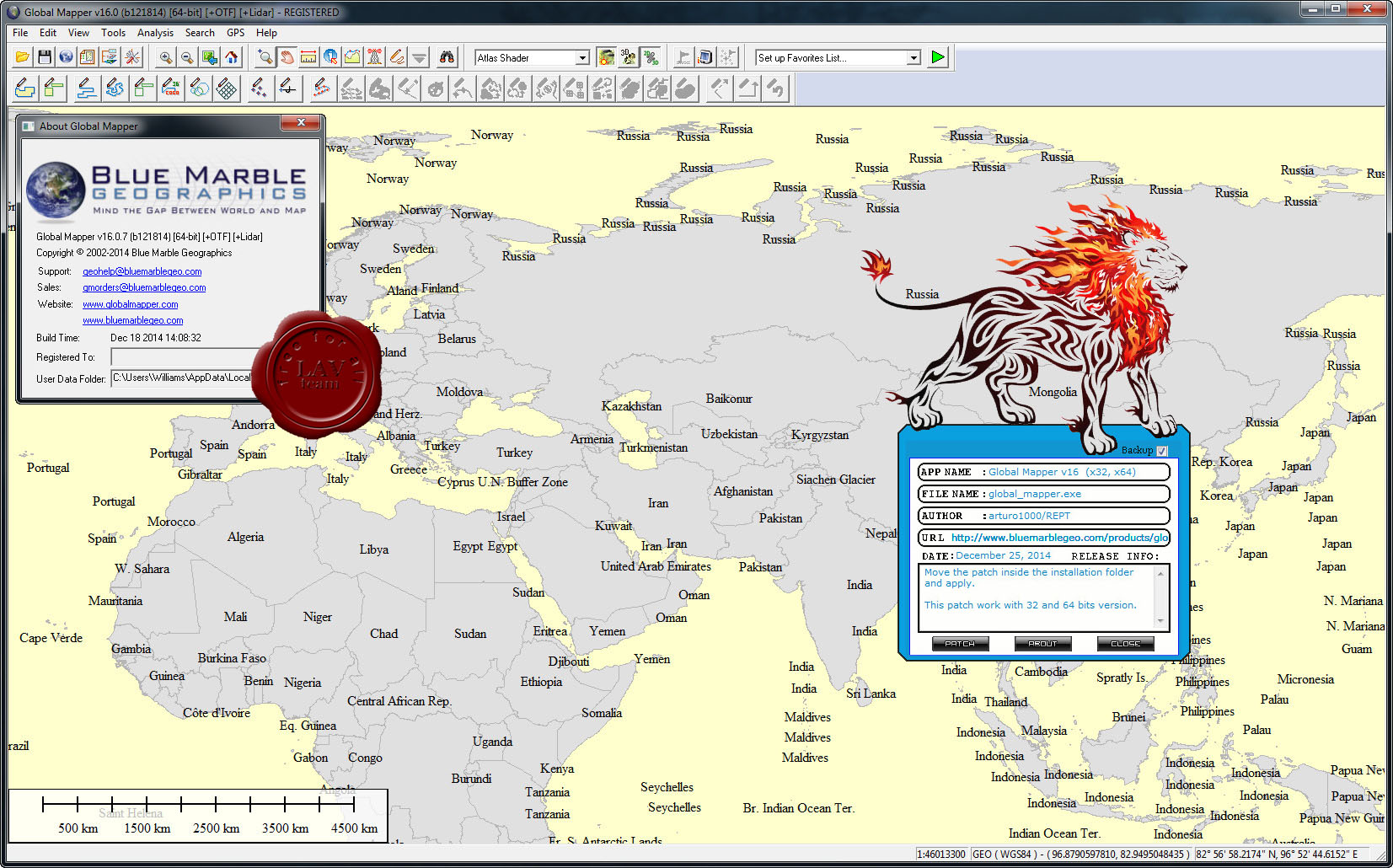Select the Measure ruler tool
This screenshot has width=1393, height=868.
(309, 57)
